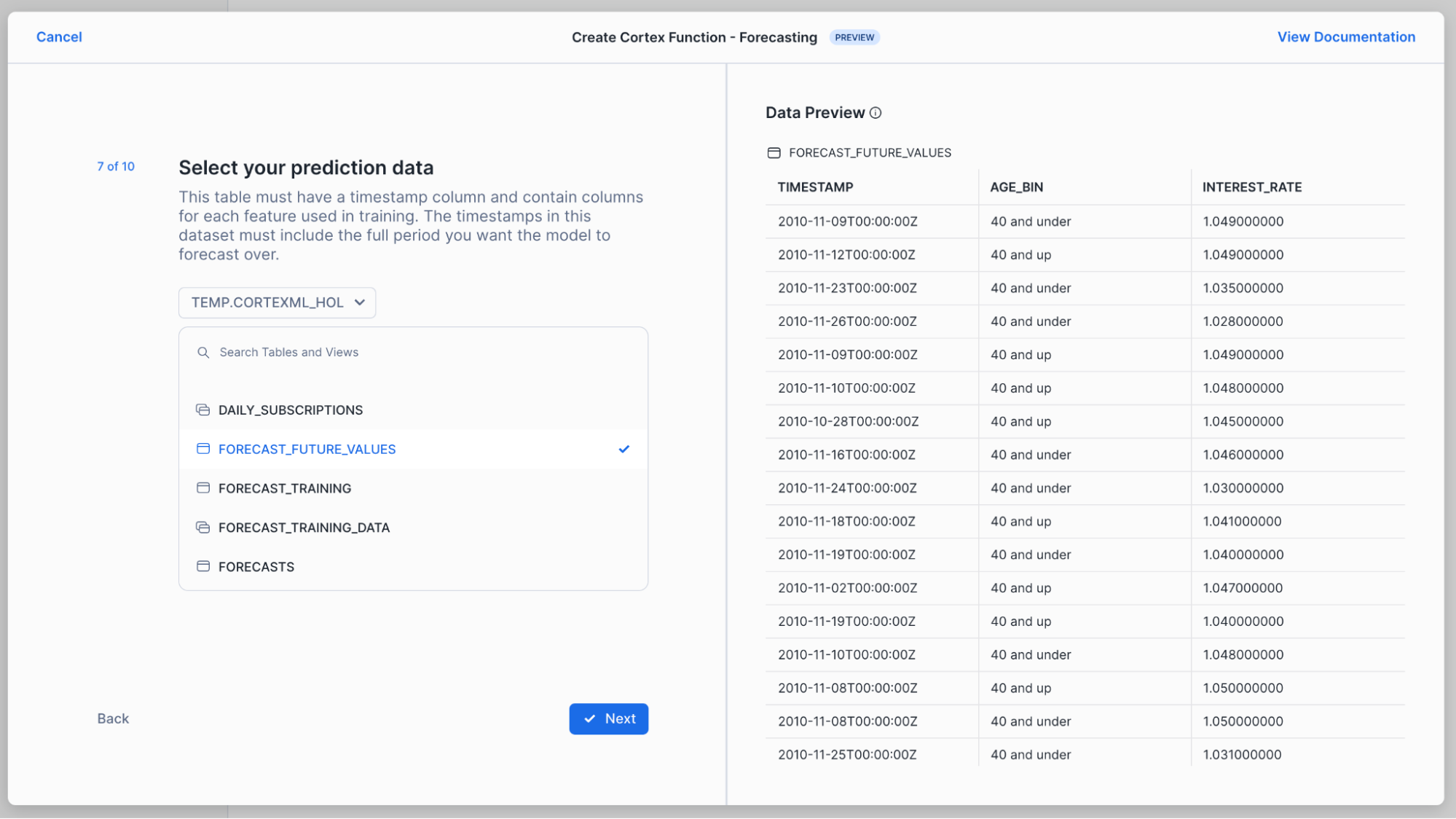This screenshot has height=819, width=1456.
Task: Click the DAILY_SUBSCRIPTIONS view icon
Action: (x=203, y=409)
